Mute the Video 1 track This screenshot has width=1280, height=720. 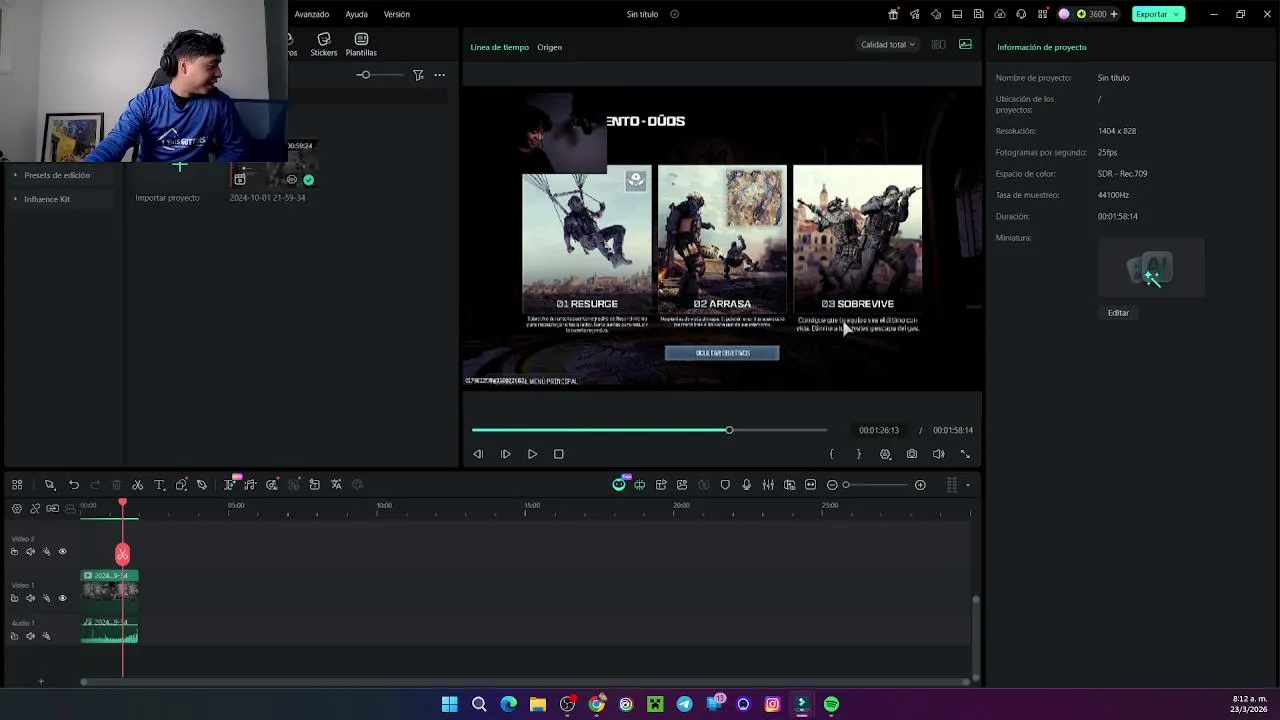point(30,598)
